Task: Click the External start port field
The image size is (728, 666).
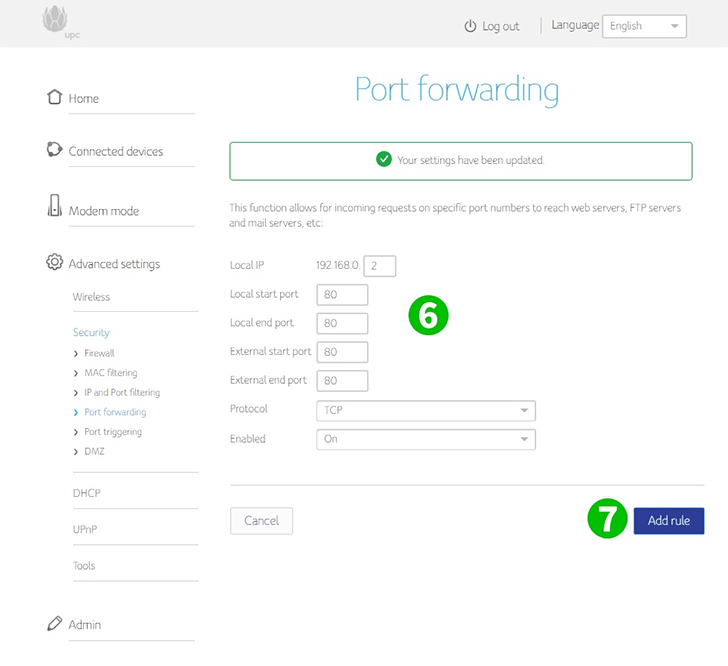Action: pos(342,352)
